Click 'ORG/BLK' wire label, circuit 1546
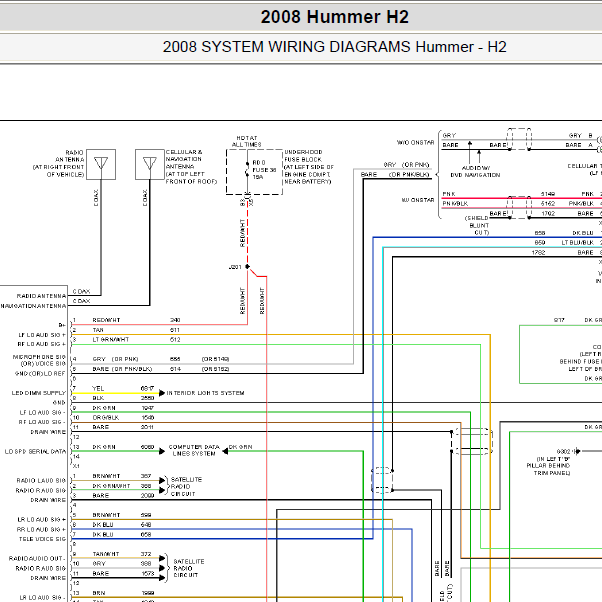Screen dimensions: 602x602 (x=106, y=417)
